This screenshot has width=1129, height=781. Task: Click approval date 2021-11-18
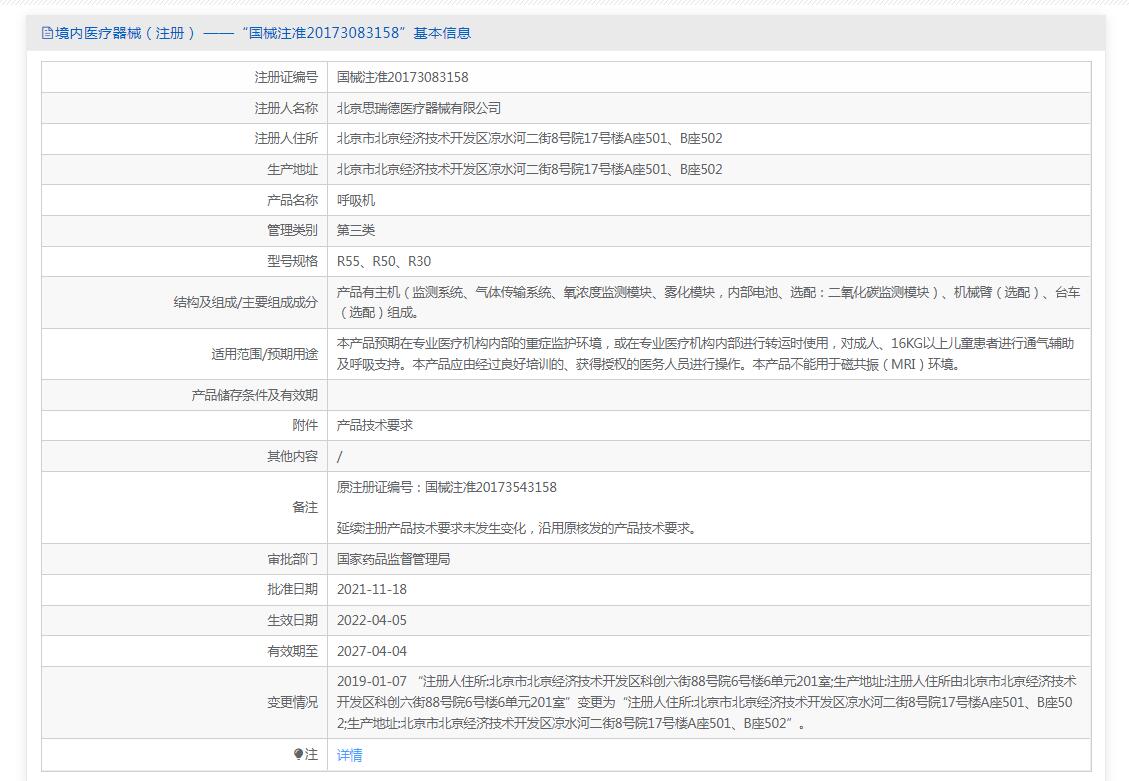pos(372,590)
